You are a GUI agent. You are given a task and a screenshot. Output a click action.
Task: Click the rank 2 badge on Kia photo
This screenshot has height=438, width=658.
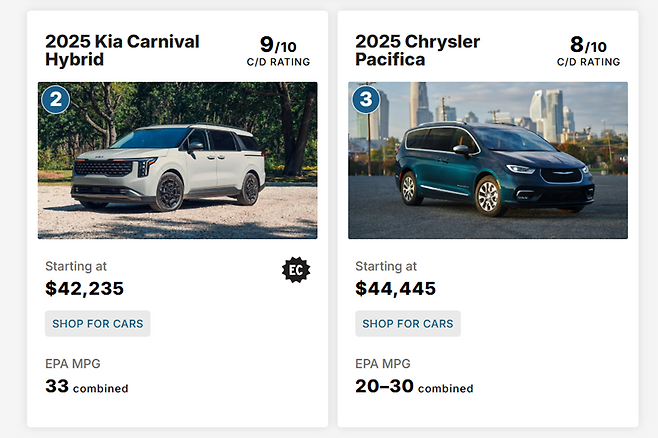click(54, 100)
